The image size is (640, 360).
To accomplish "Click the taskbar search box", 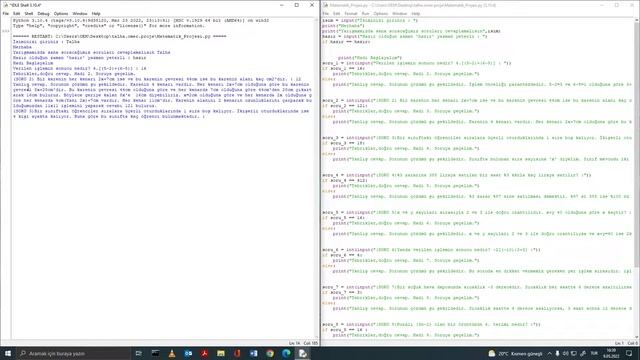I will (73, 353).
